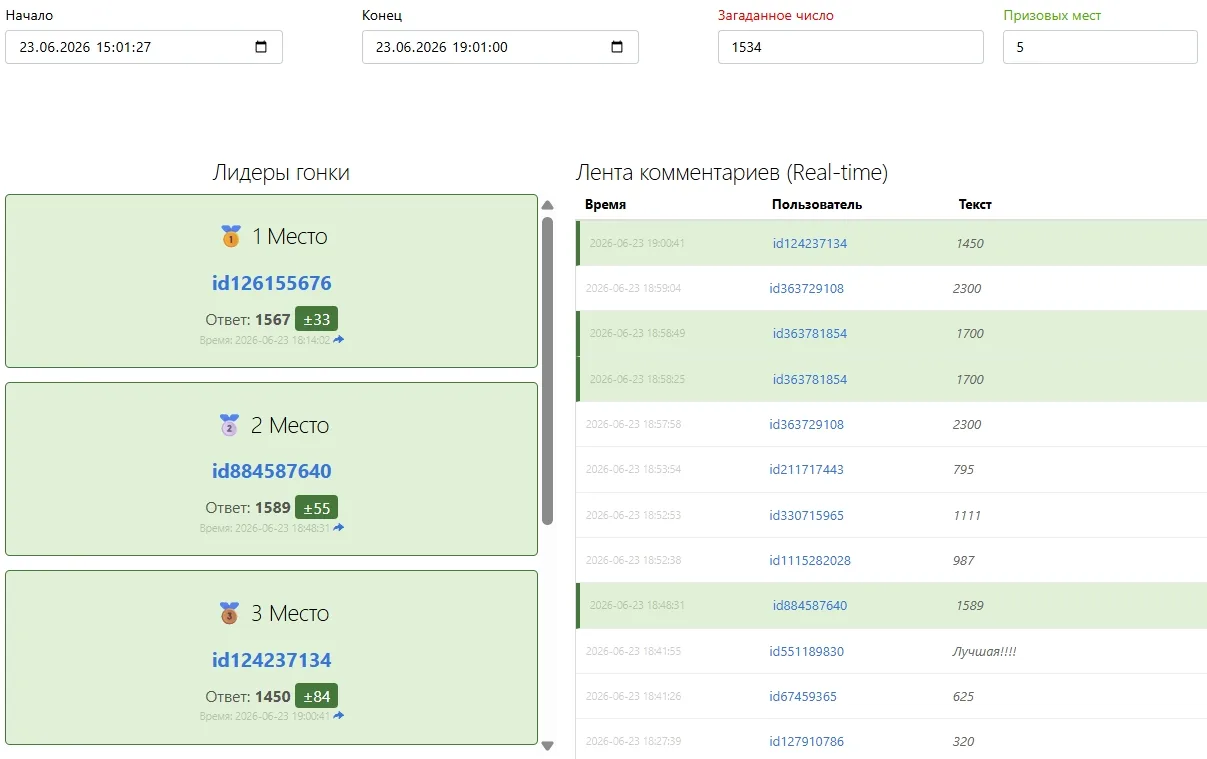This screenshot has height=759, width=1207.
Task: Click comment value 320
Action: pyautogui.click(x=963, y=742)
